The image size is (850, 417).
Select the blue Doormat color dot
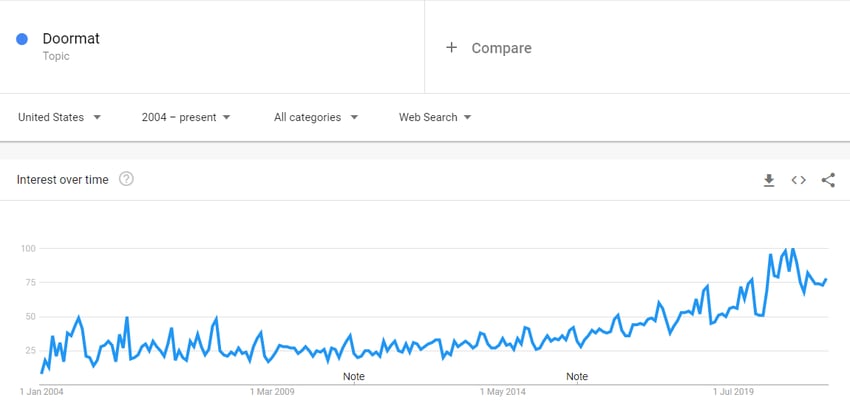tap(22, 39)
